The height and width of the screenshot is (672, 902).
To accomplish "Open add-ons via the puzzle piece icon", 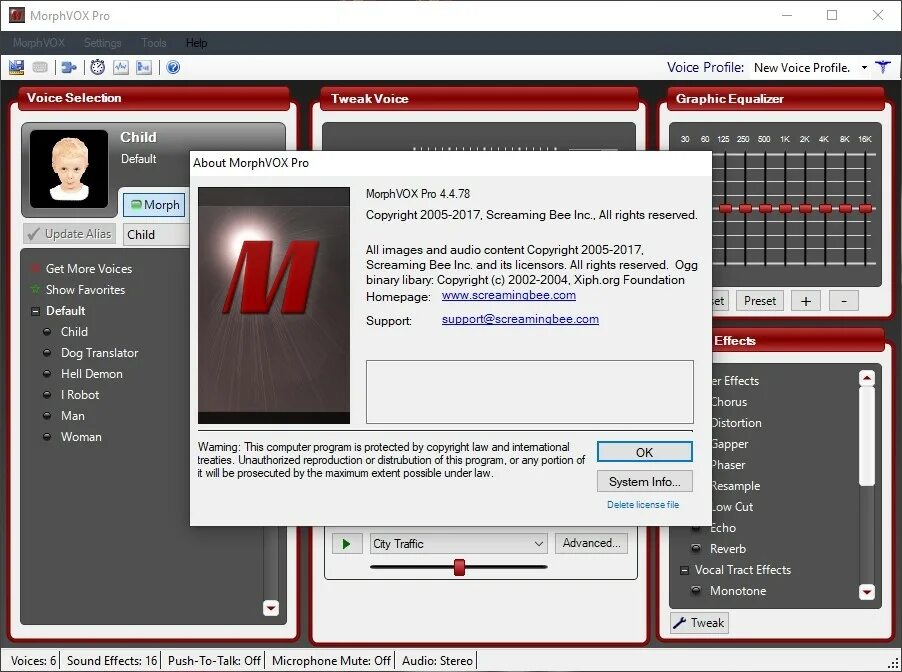I will tap(69, 67).
